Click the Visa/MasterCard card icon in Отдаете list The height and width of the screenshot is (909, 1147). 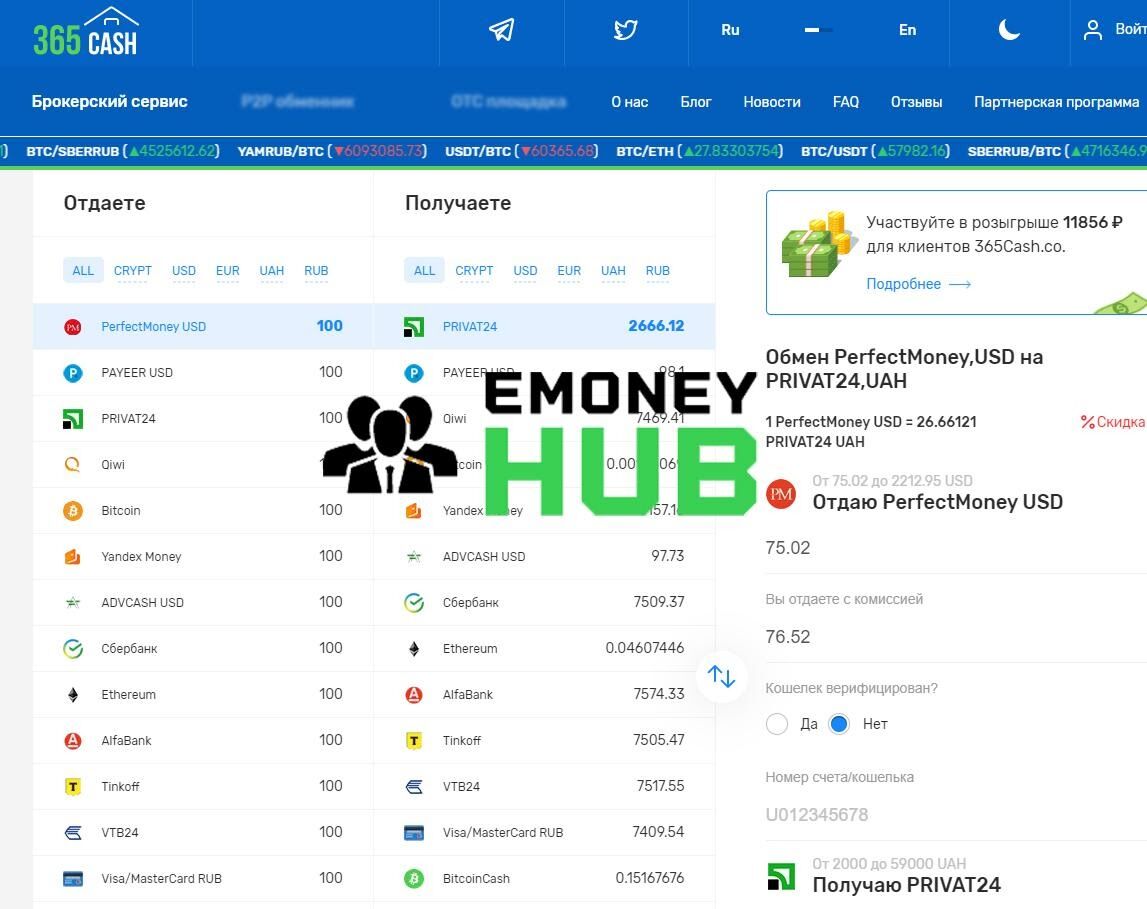[x=72, y=878]
